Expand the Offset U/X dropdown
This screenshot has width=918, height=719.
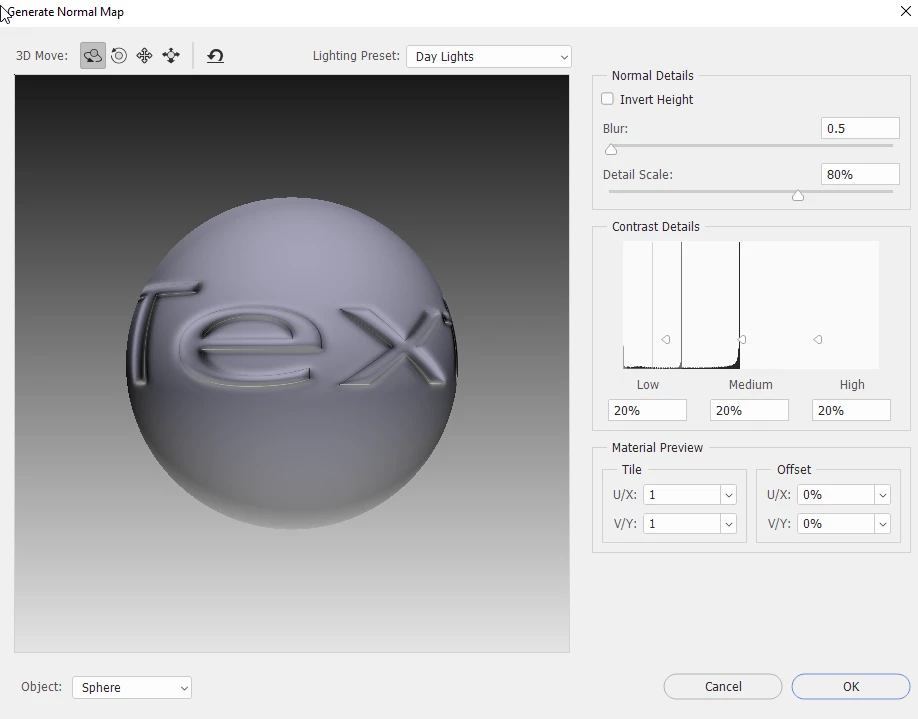click(882, 495)
